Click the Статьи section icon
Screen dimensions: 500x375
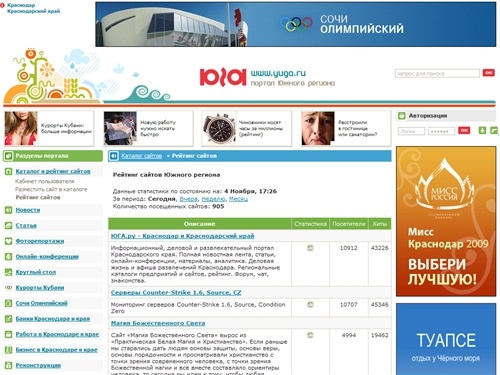[x=8, y=226]
